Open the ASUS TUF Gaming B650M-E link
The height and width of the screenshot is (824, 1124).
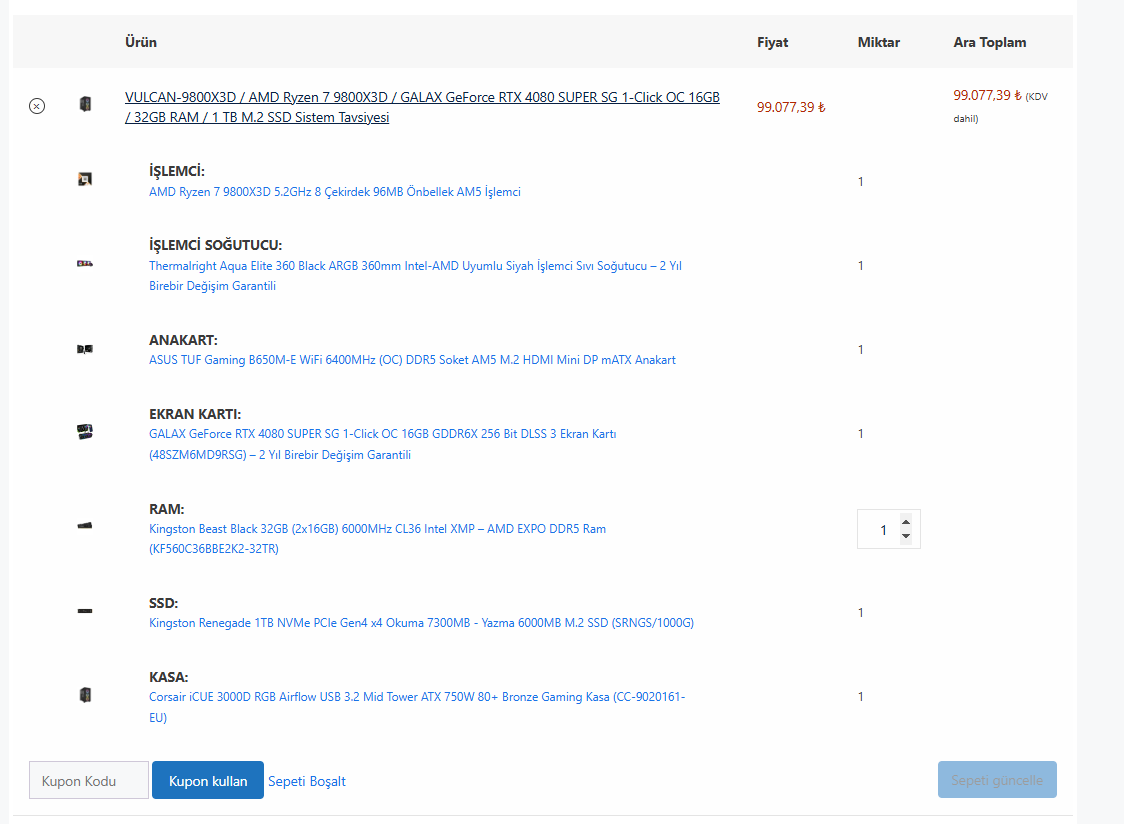tap(412, 360)
